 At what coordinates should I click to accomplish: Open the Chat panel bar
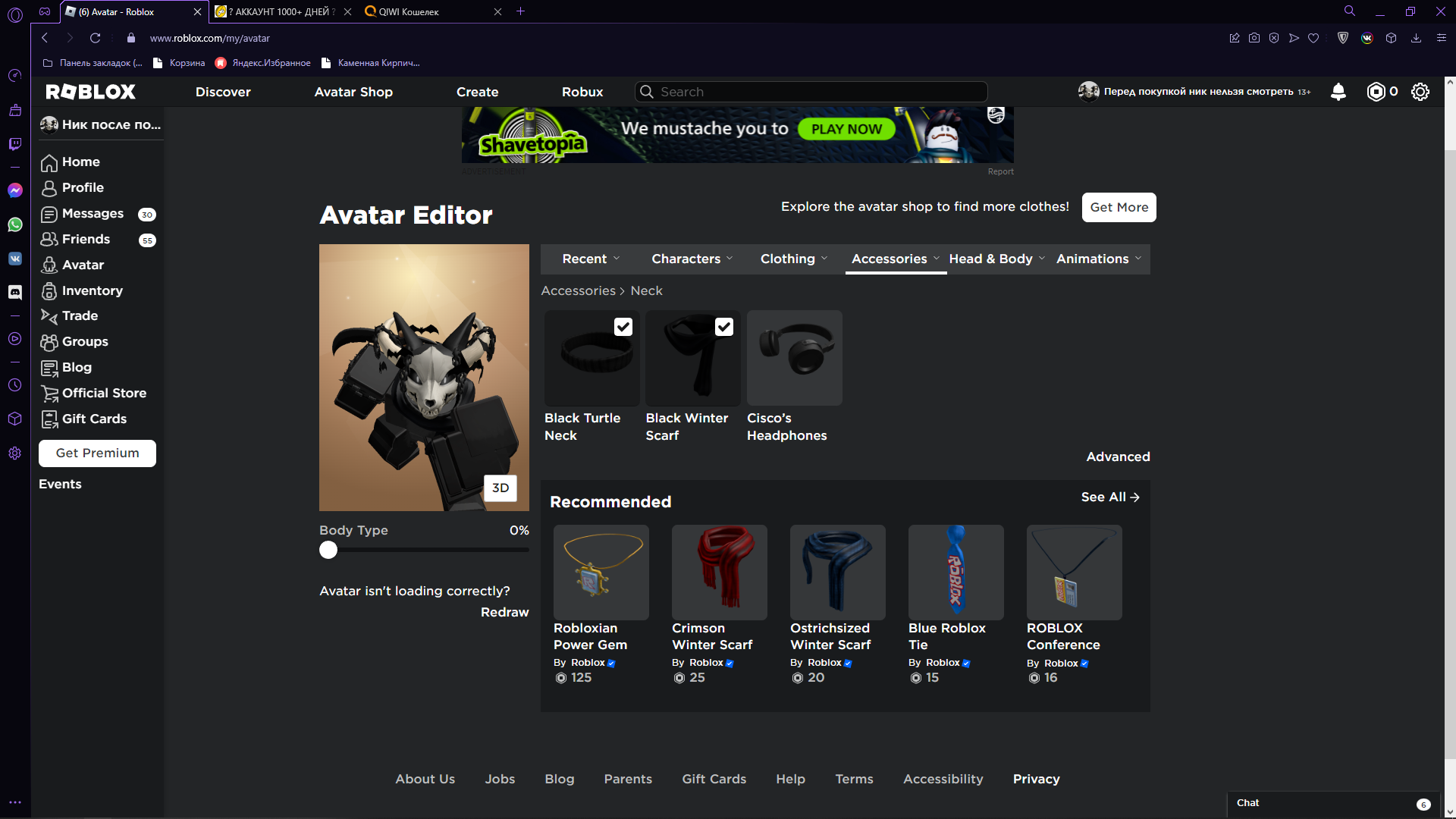[x=1333, y=804]
